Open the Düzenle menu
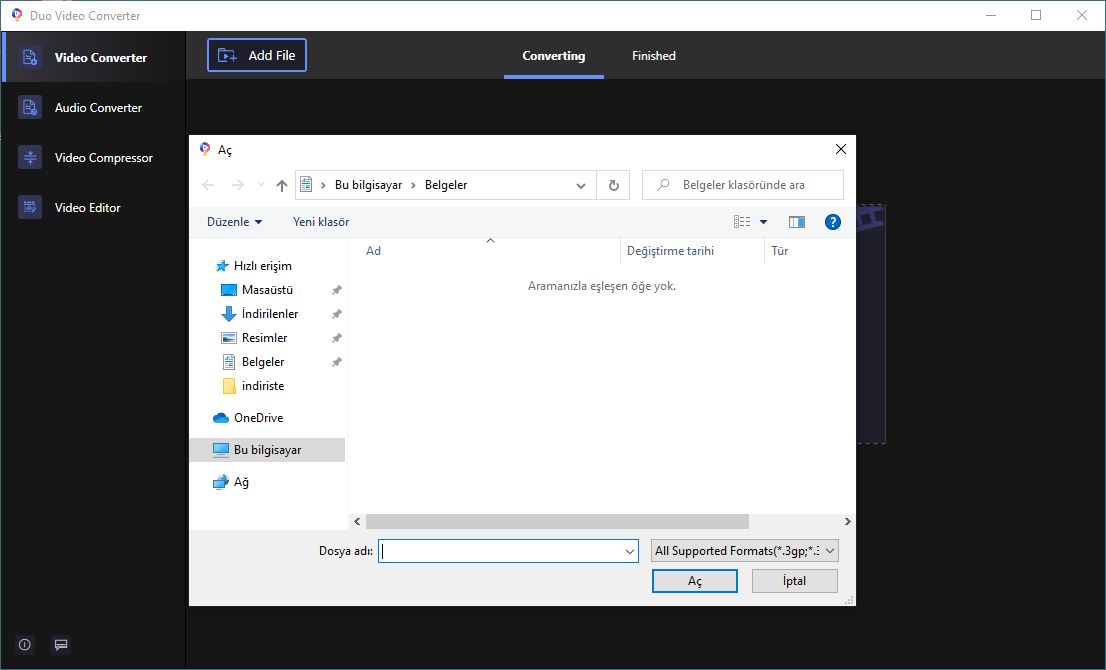 (x=234, y=221)
